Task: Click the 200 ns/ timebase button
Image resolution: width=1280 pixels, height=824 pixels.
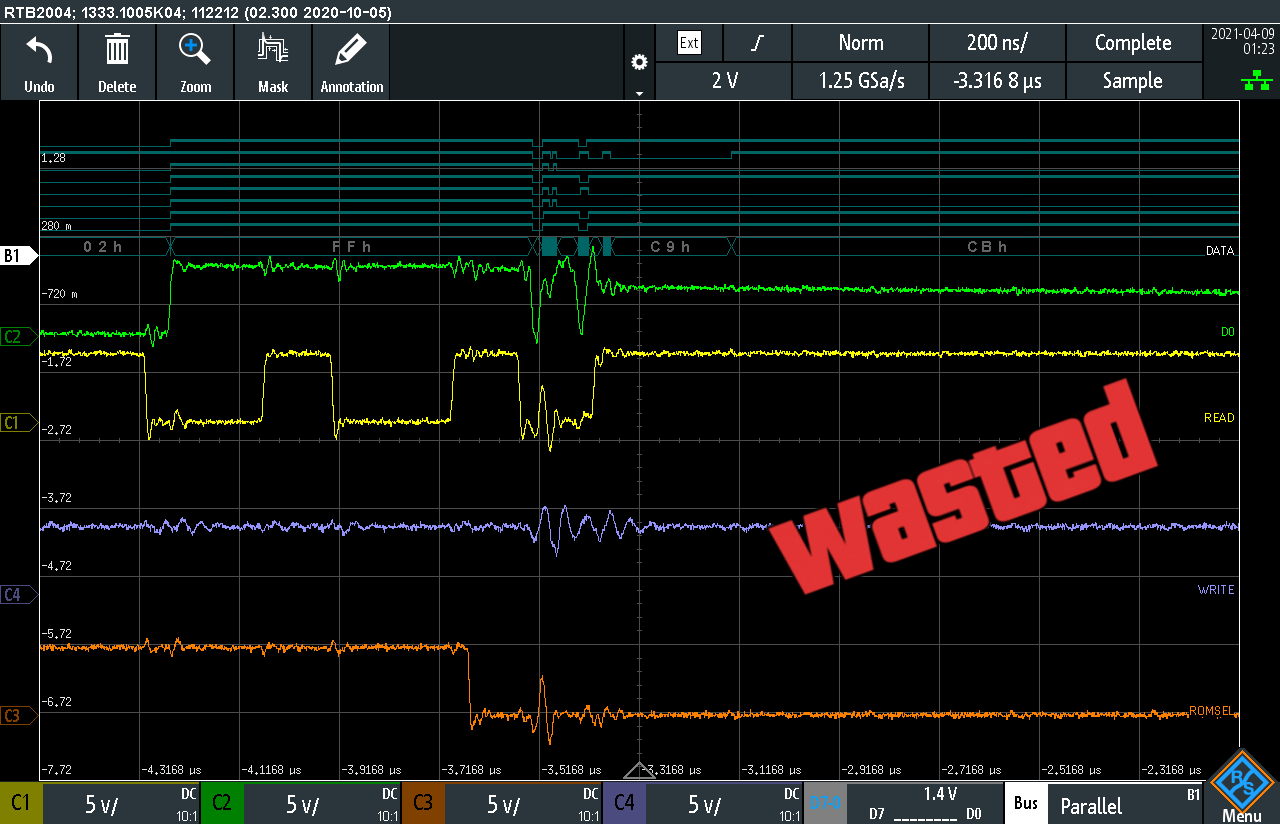Action: tap(997, 43)
